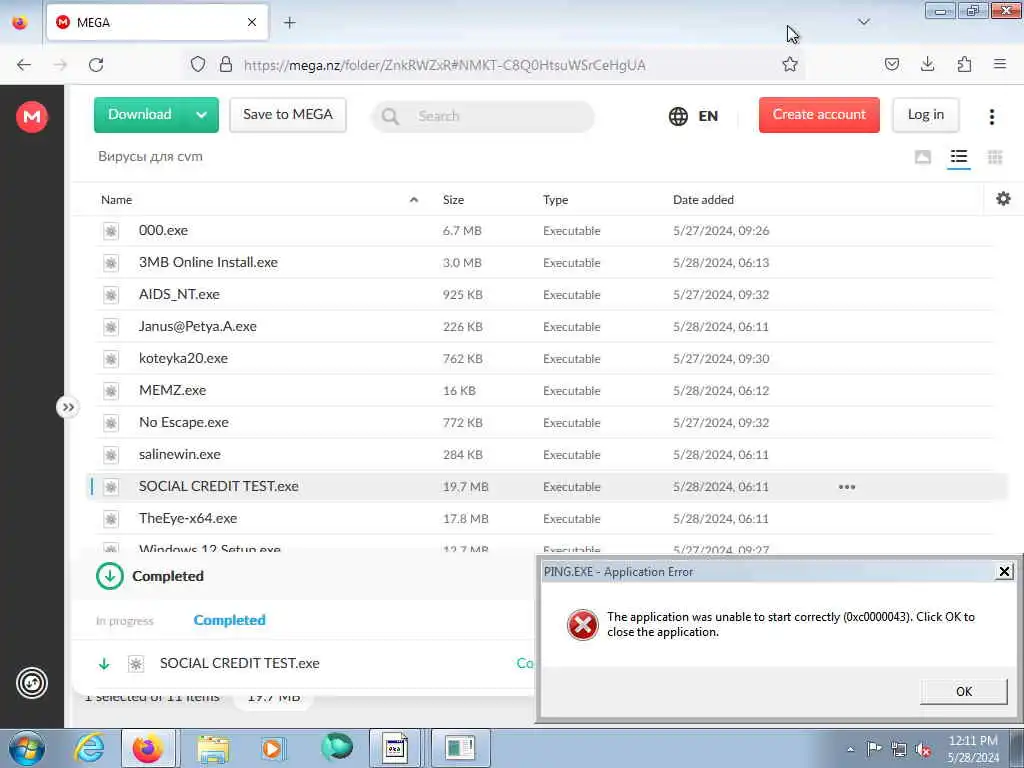Select koteyka20.exe file
This screenshot has width=1024, height=768.
[x=545, y=359]
